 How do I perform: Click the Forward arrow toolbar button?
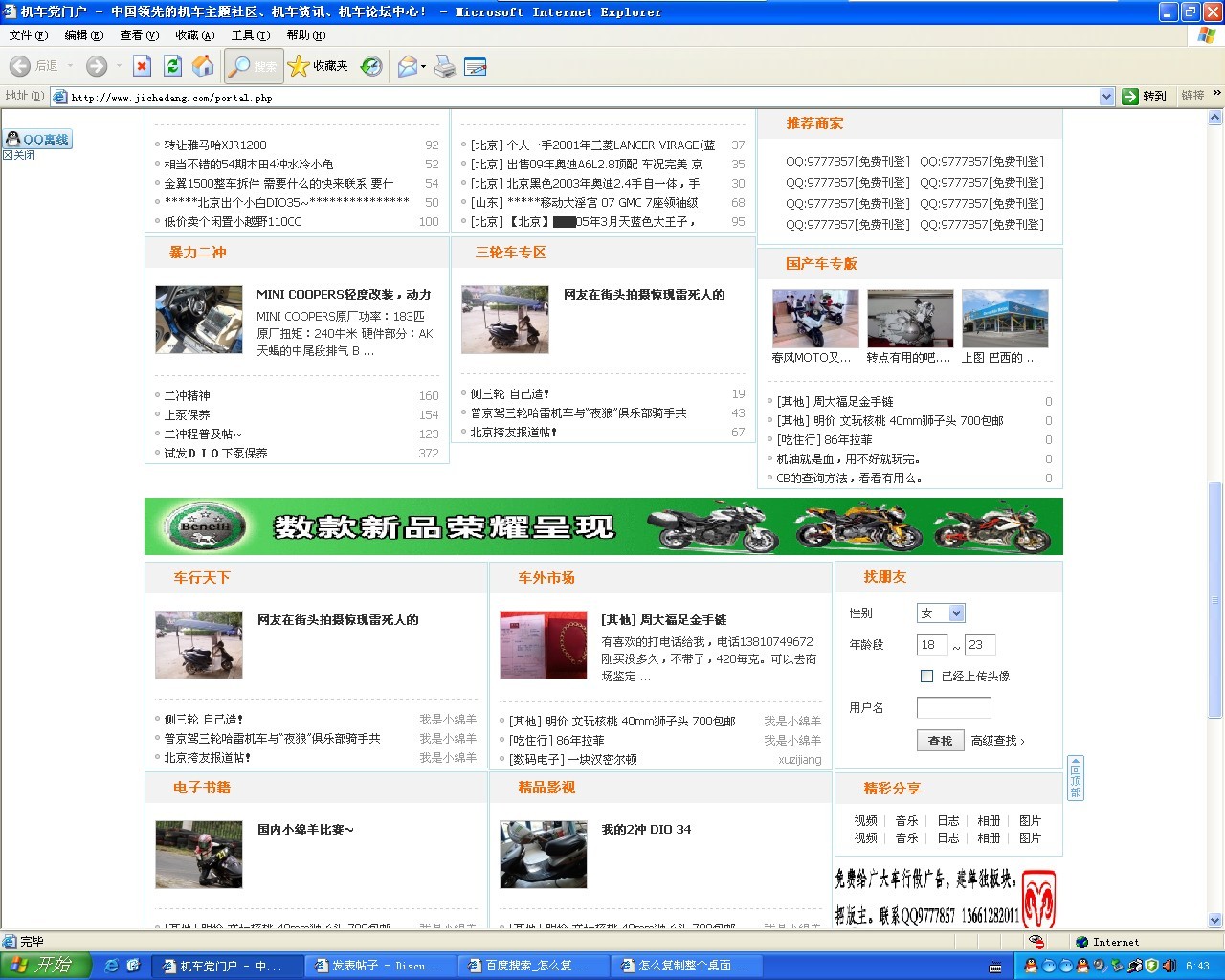coord(97,66)
